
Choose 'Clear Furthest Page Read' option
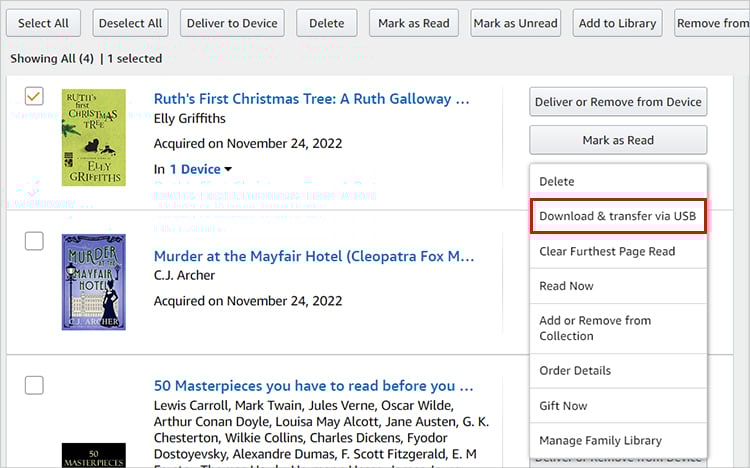(607, 251)
